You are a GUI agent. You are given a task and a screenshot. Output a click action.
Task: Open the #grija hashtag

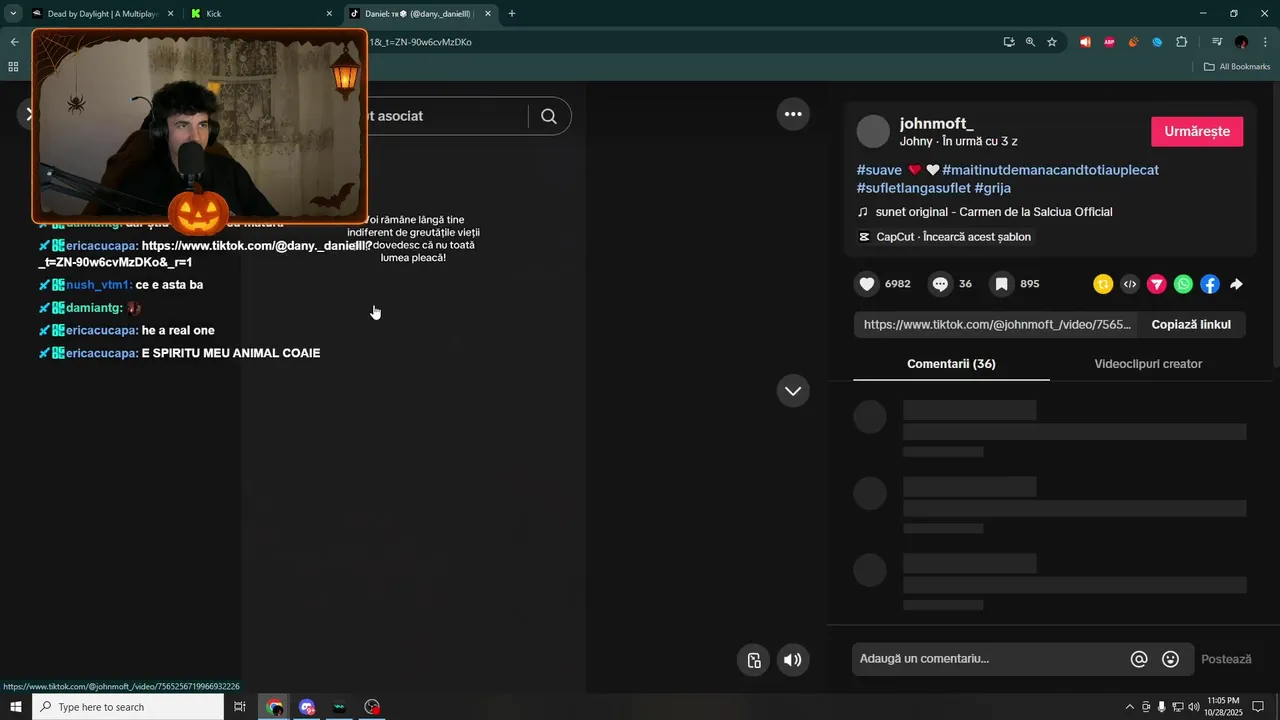[992, 188]
